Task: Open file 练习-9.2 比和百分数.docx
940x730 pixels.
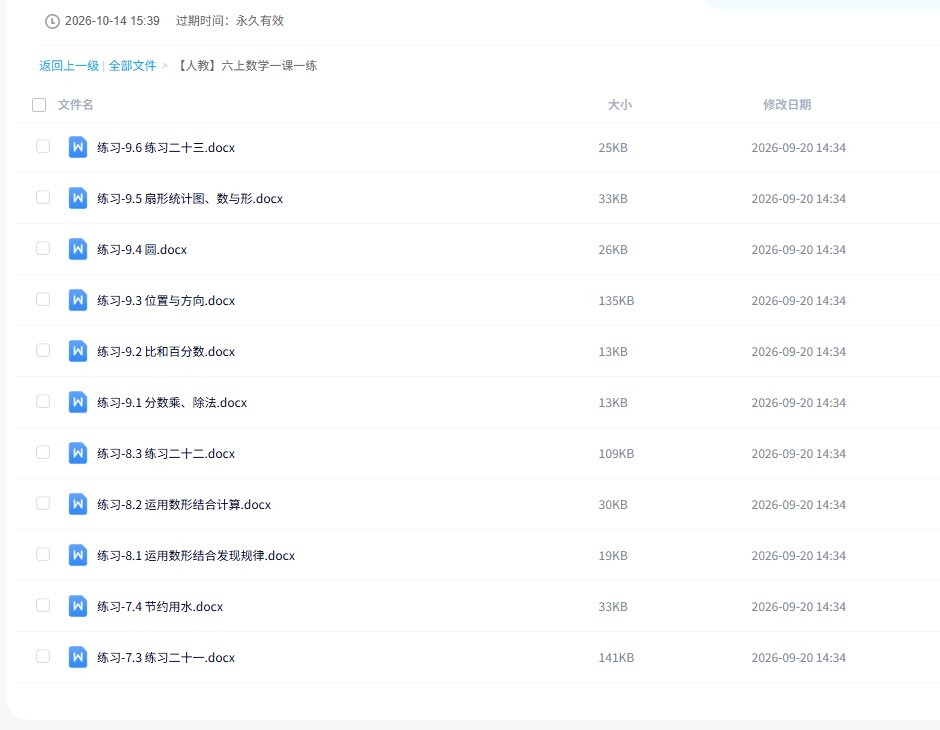Action: coord(166,351)
